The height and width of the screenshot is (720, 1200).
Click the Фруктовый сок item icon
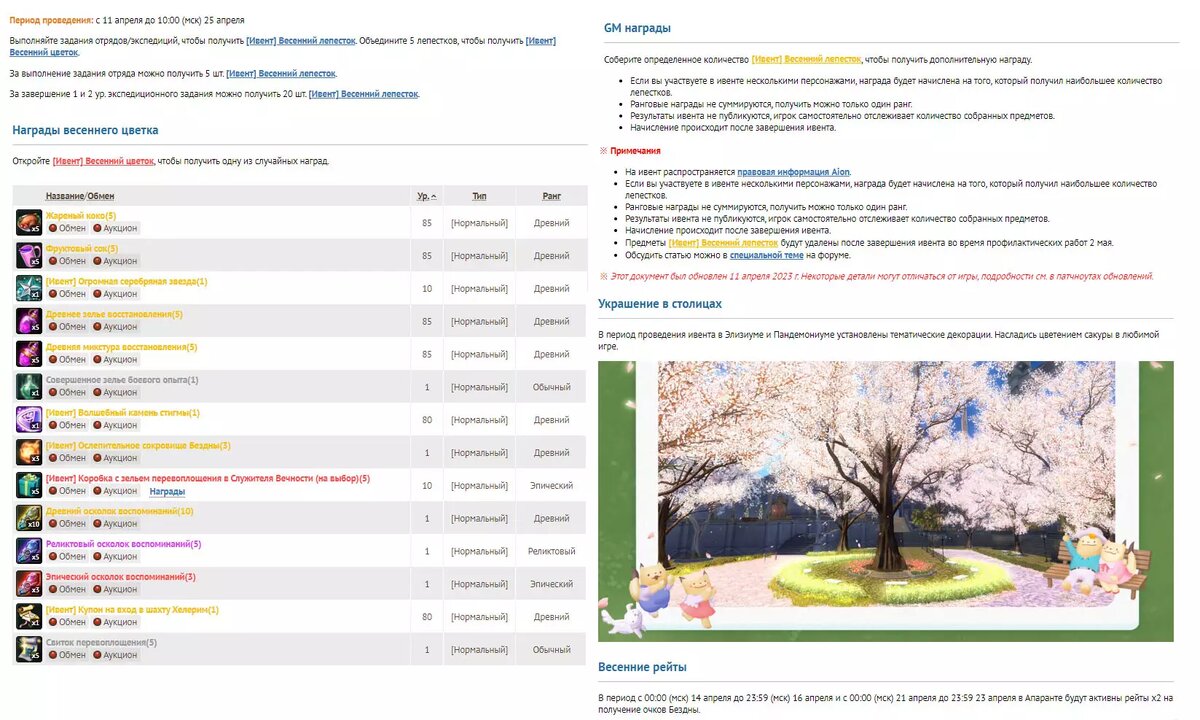[29, 255]
